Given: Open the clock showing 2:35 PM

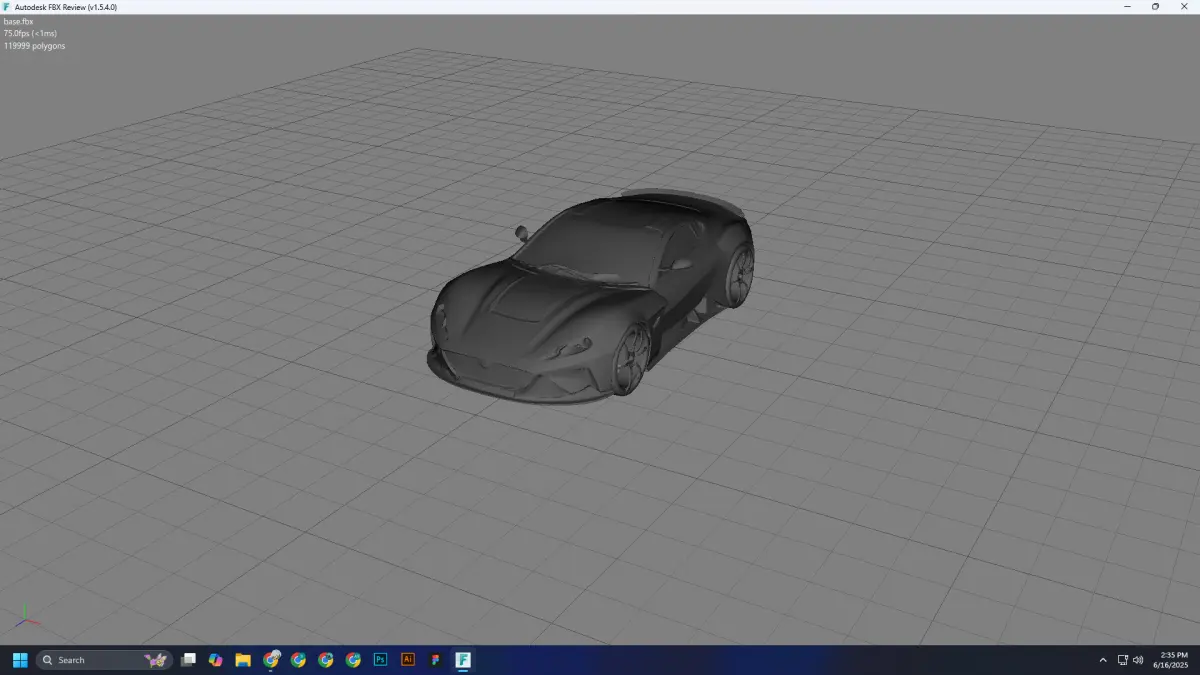Looking at the screenshot, I should (x=1170, y=660).
